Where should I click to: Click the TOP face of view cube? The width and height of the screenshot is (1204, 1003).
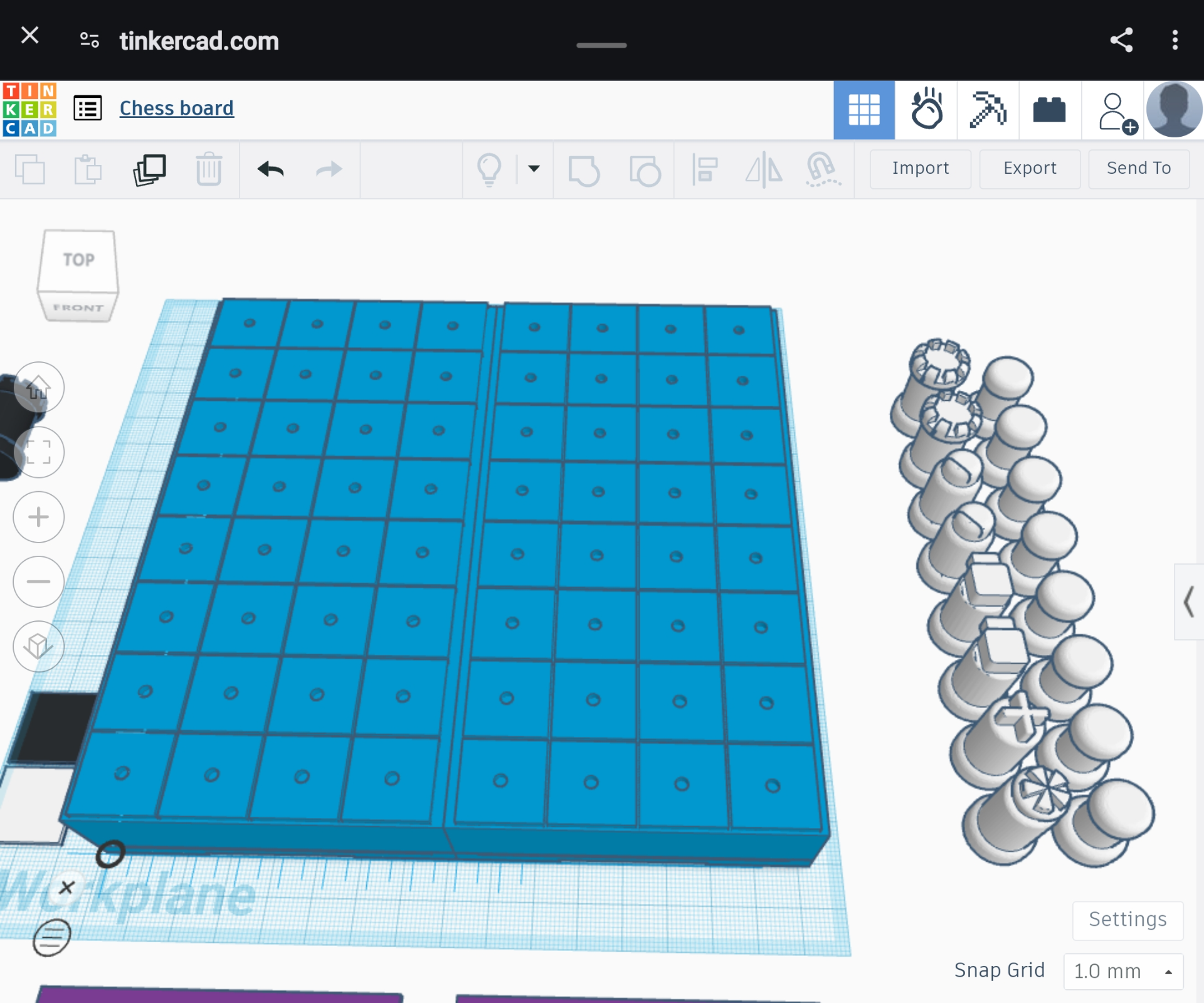click(x=78, y=260)
